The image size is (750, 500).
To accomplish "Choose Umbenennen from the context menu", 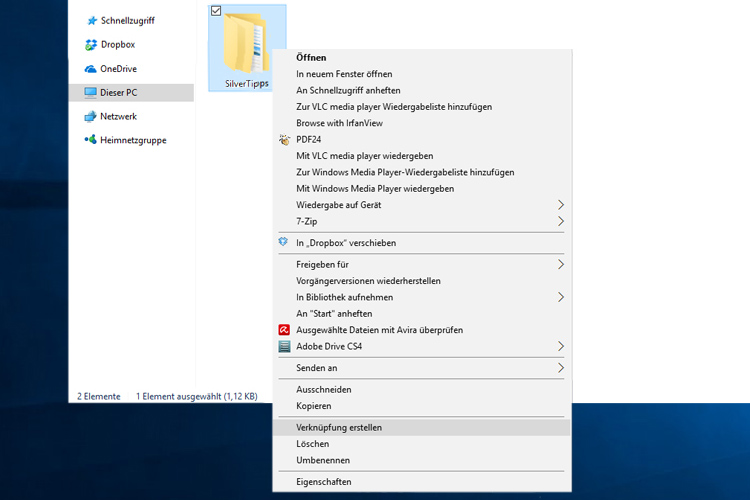I will click(x=422, y=460).
